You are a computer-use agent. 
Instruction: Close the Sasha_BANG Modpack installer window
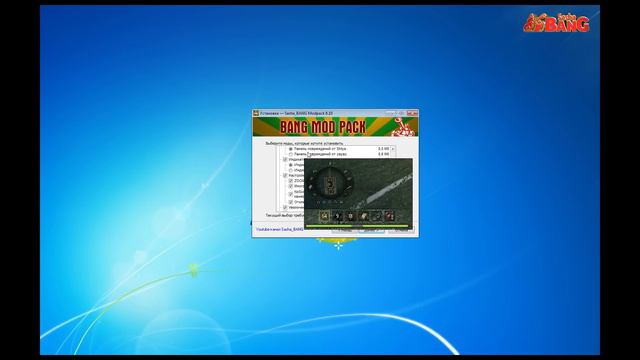[412, 113]
